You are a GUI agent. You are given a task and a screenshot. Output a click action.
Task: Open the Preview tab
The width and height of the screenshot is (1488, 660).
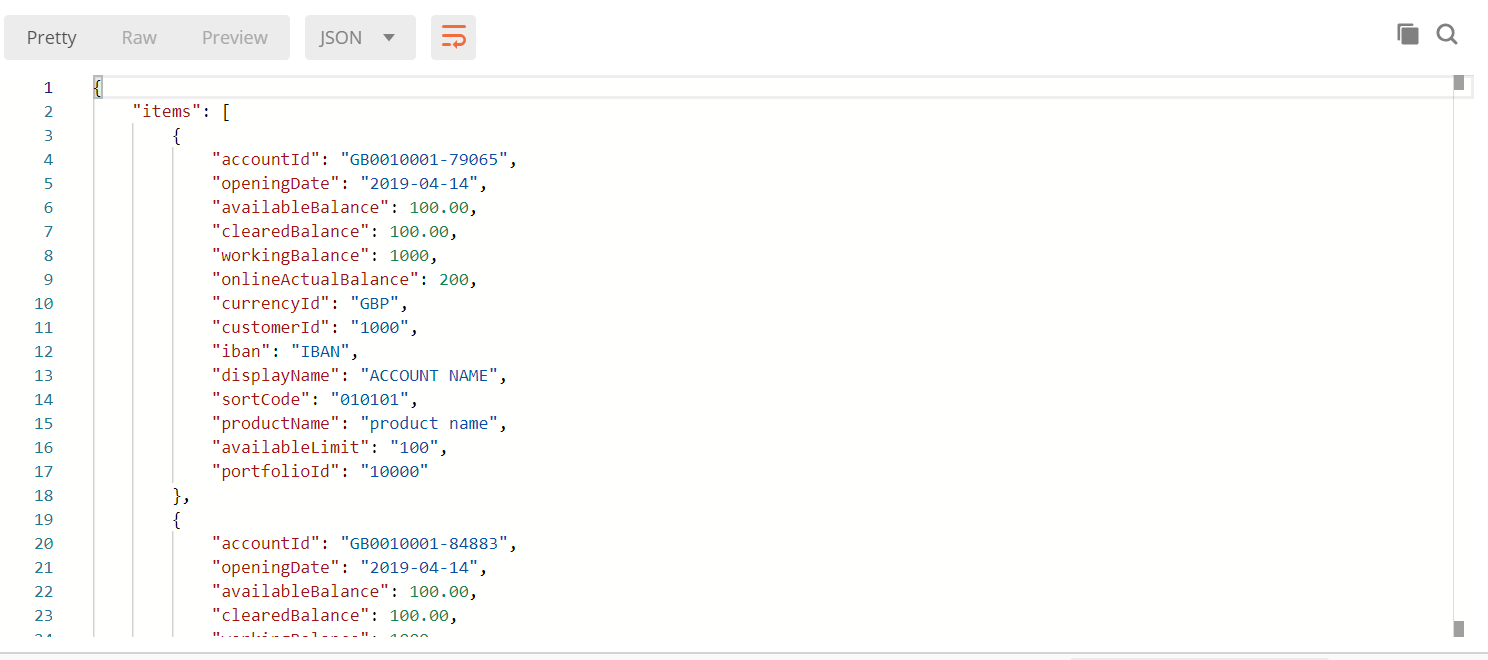(x=235, y=38)
